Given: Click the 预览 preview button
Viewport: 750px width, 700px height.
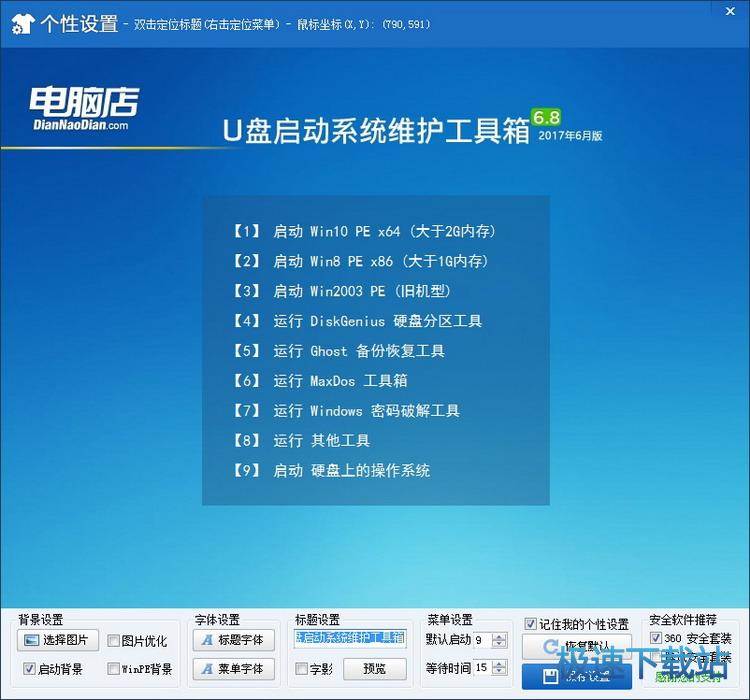Looking at the screenshot, I should point(374,669).
